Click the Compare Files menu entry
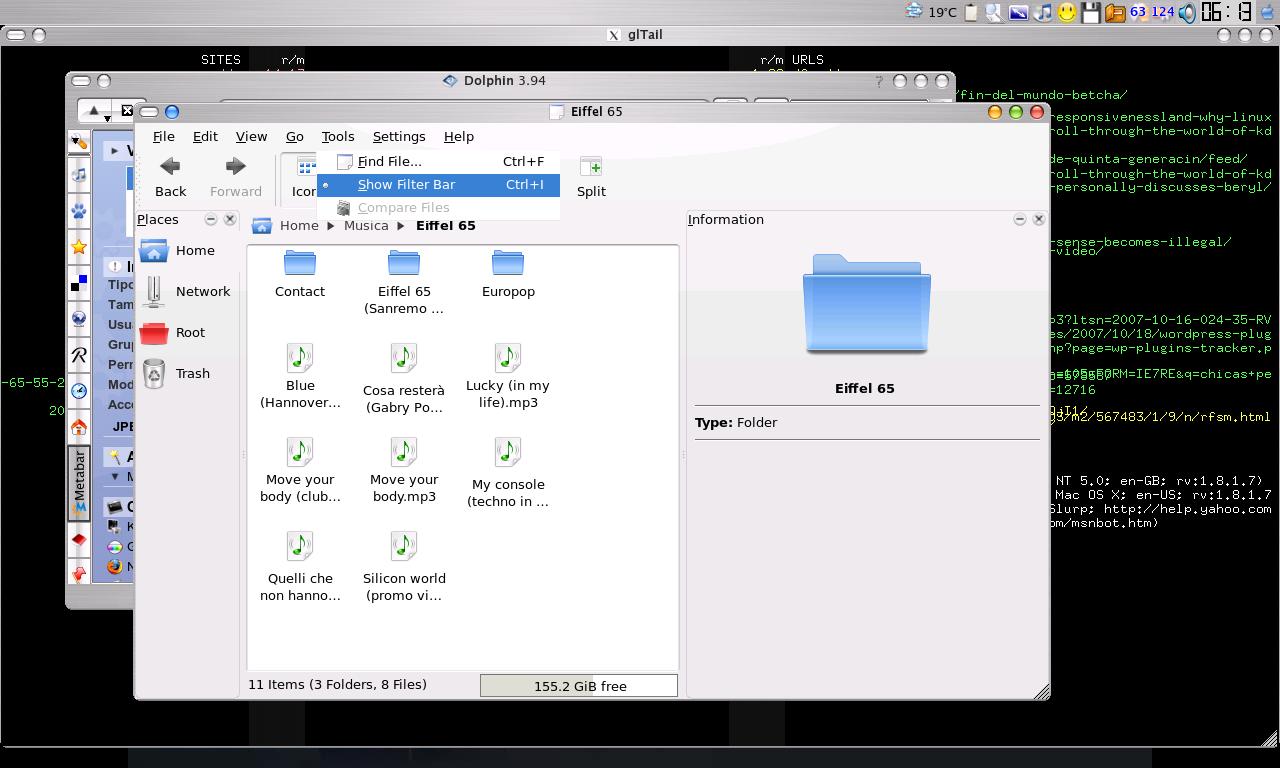 click(x=438, y=207)
